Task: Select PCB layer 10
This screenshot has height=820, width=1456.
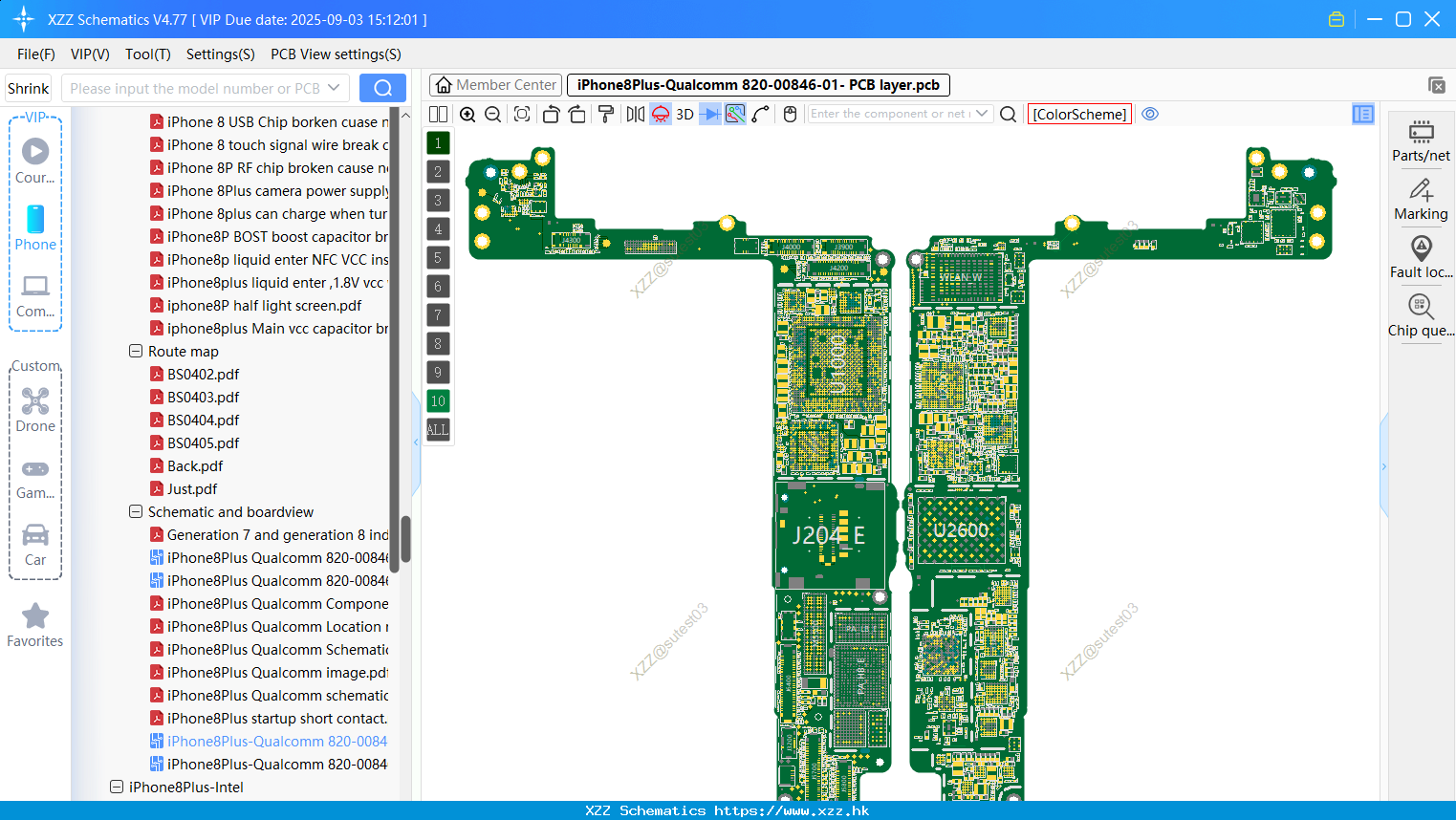Action: (x=438, y=400)
